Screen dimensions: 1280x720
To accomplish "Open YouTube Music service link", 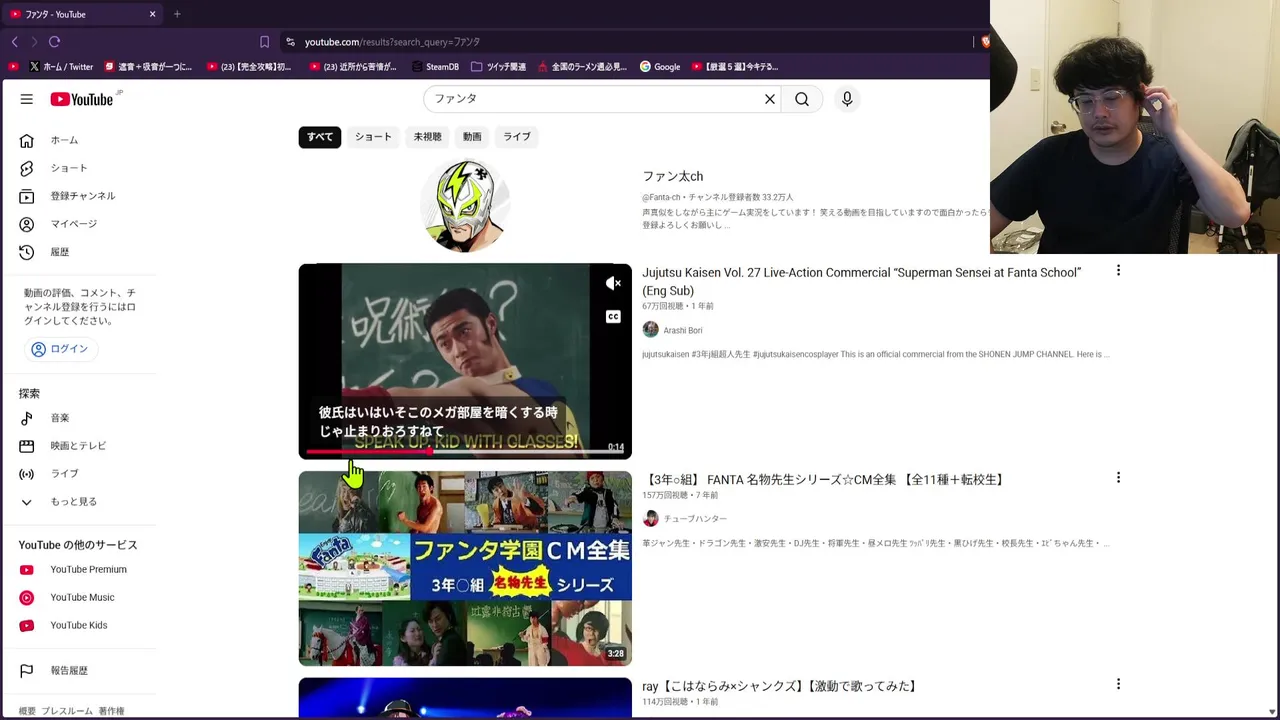I will (82, 598).
